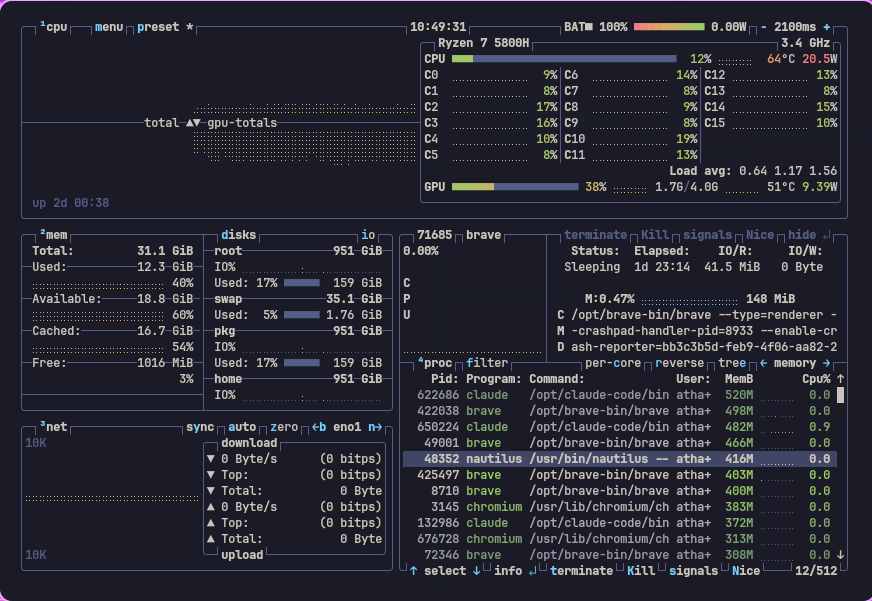Select brave process 49001 row

[x=620, y=443]
